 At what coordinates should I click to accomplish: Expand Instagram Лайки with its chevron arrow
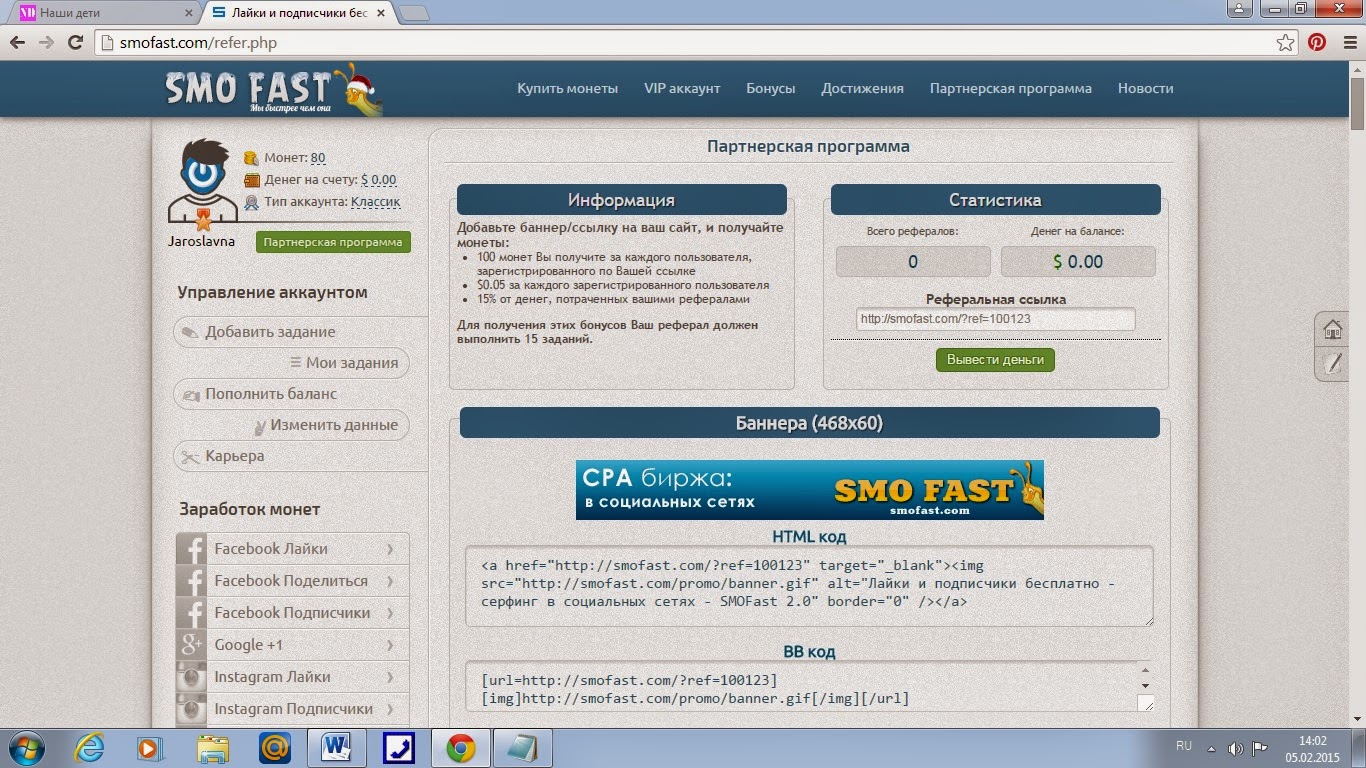tap(390, 677)
